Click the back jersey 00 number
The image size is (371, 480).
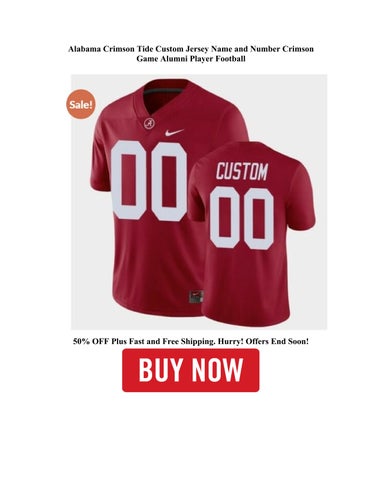point(242,218)
